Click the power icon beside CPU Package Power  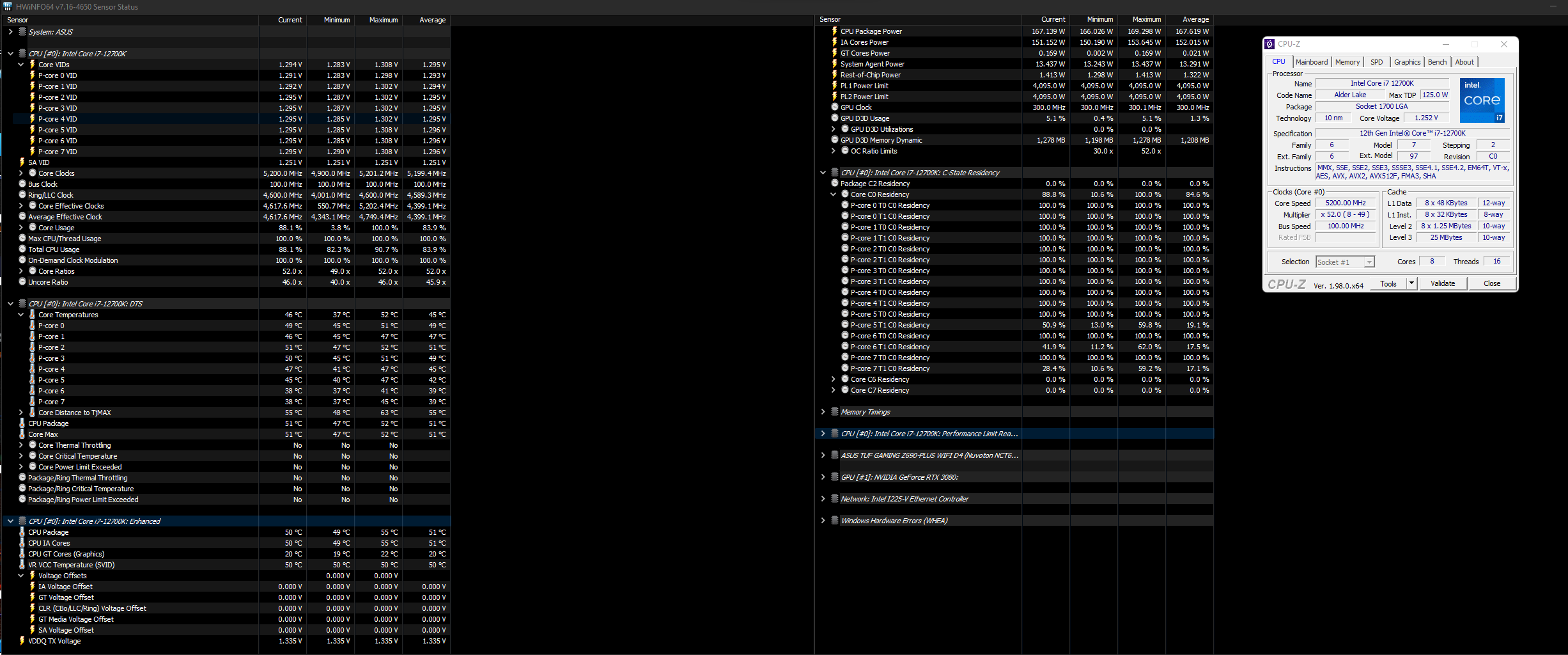tap(834, 31)
